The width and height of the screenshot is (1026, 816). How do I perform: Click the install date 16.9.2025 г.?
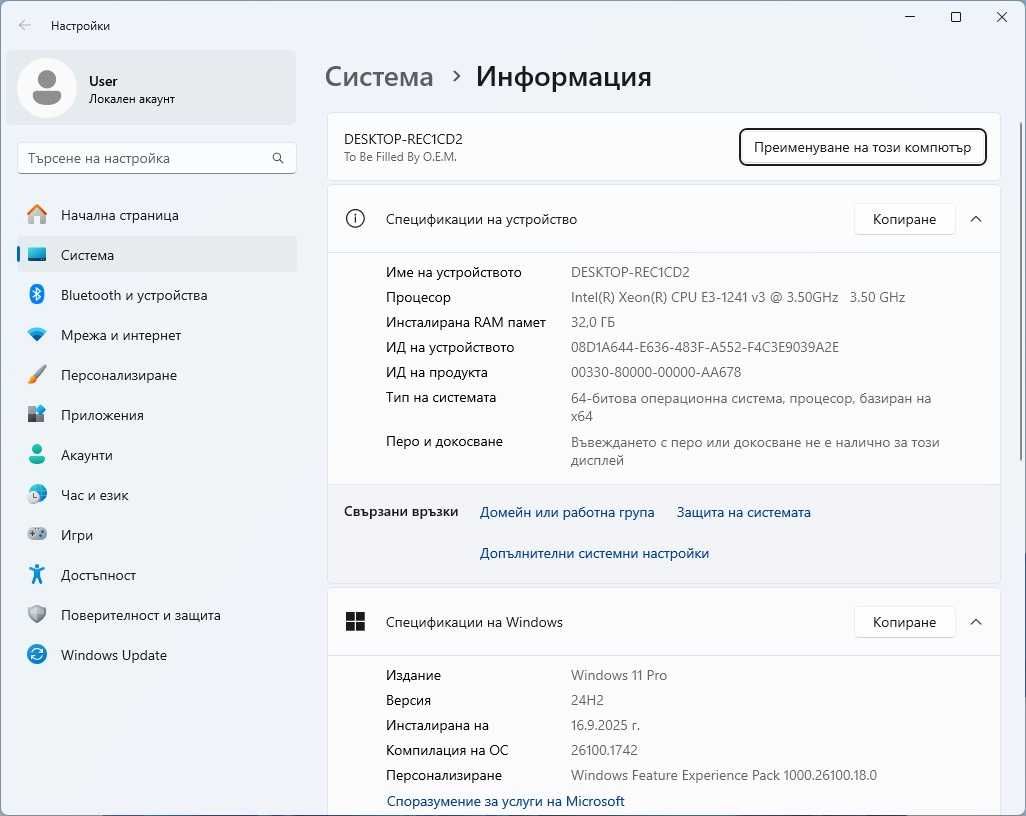[605, 725]
